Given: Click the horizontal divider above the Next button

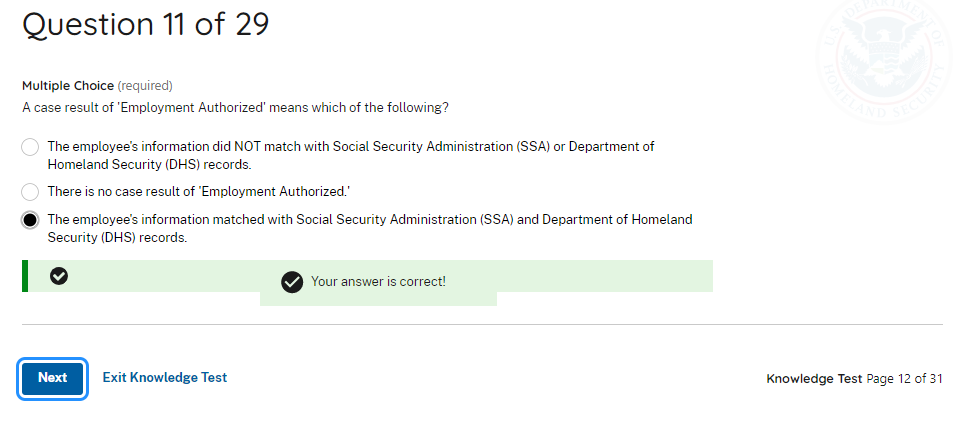Looking at the screenshot, I should 482,325.
